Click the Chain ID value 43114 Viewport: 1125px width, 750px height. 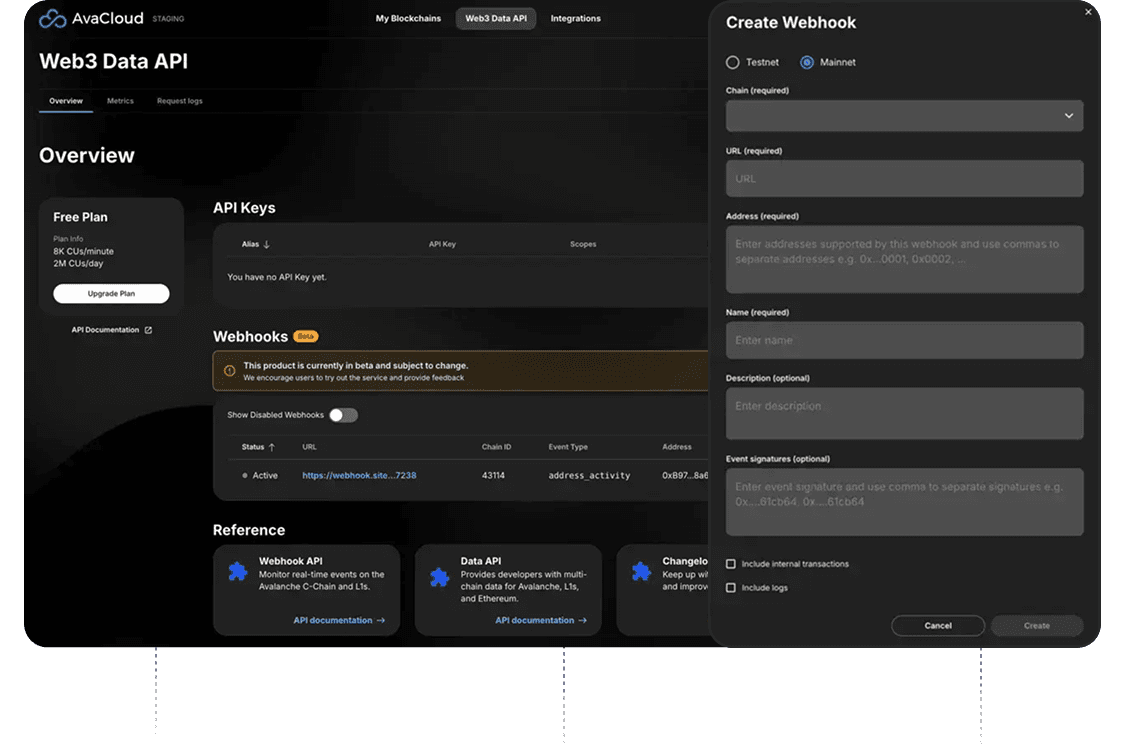click(494, 476)
